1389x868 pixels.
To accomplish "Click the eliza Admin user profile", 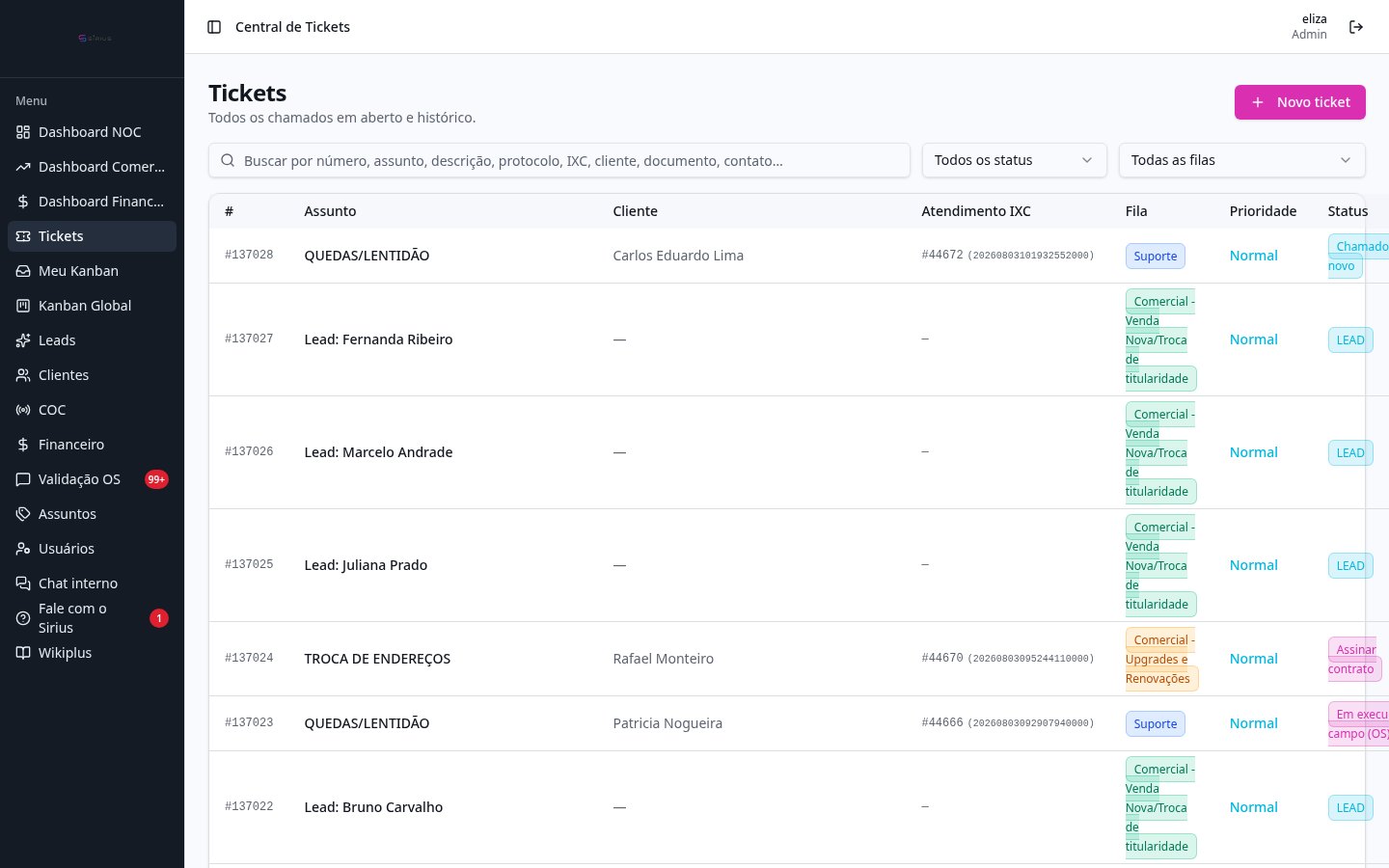I will [x=1309, y=27].
